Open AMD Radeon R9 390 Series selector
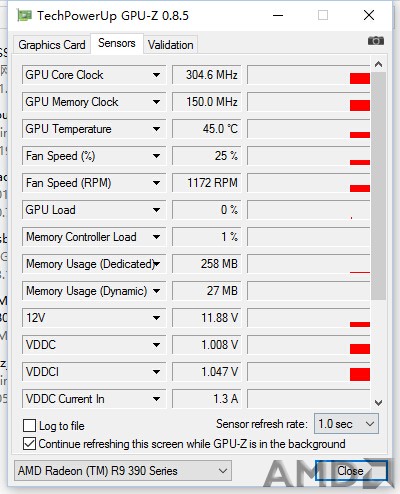Screen dimensions: 400x494 pos(123,471)
